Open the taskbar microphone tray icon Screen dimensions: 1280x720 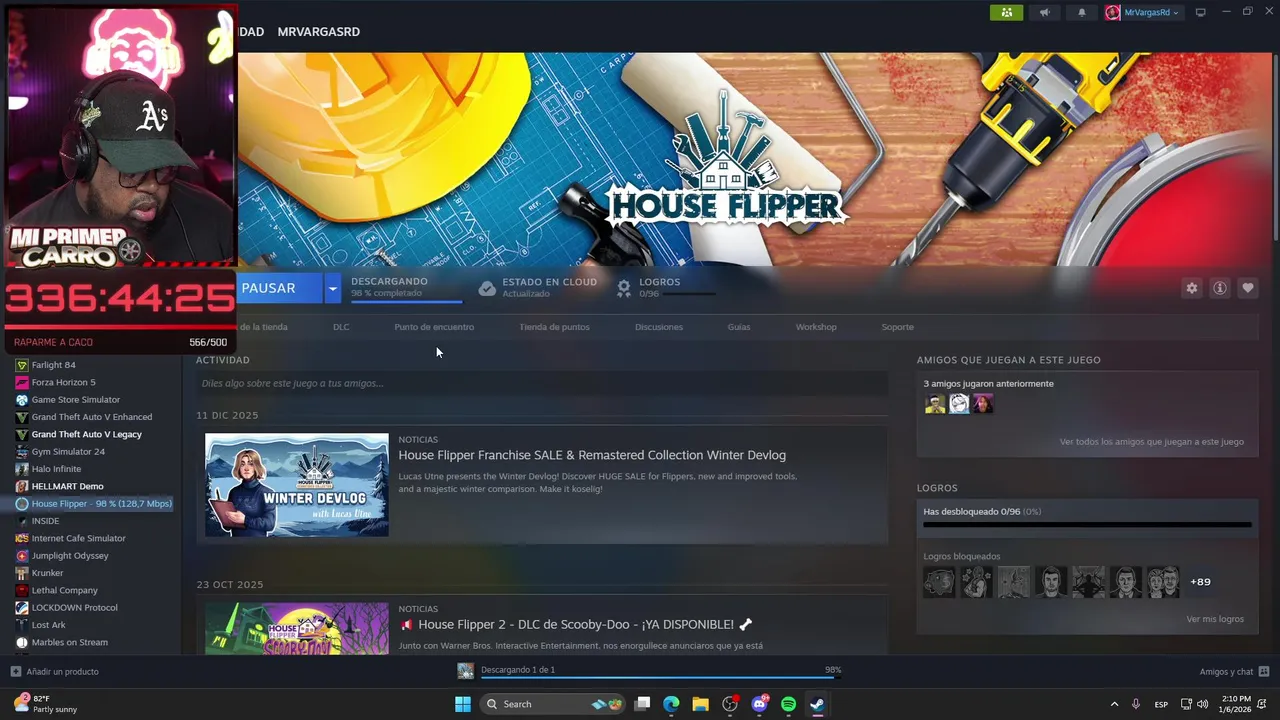1136,704
